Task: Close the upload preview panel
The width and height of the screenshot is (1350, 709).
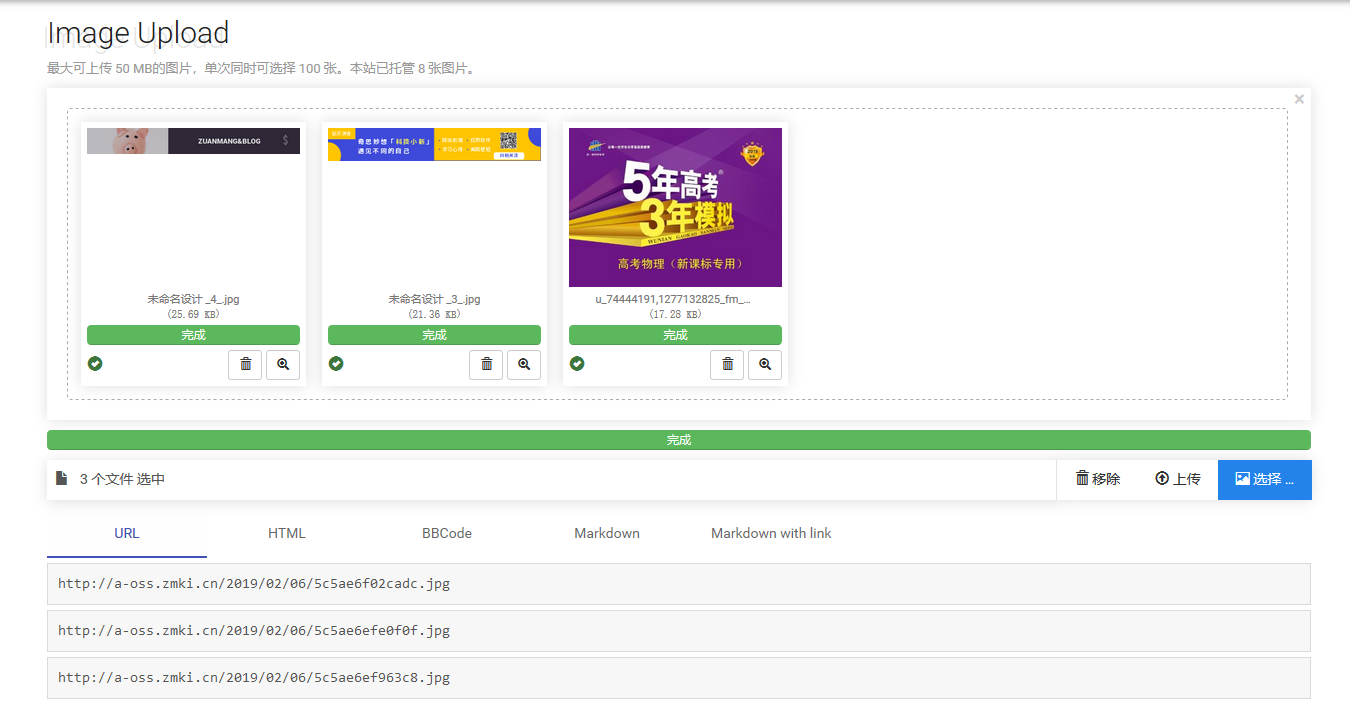Action: [x=1299, y=99]
